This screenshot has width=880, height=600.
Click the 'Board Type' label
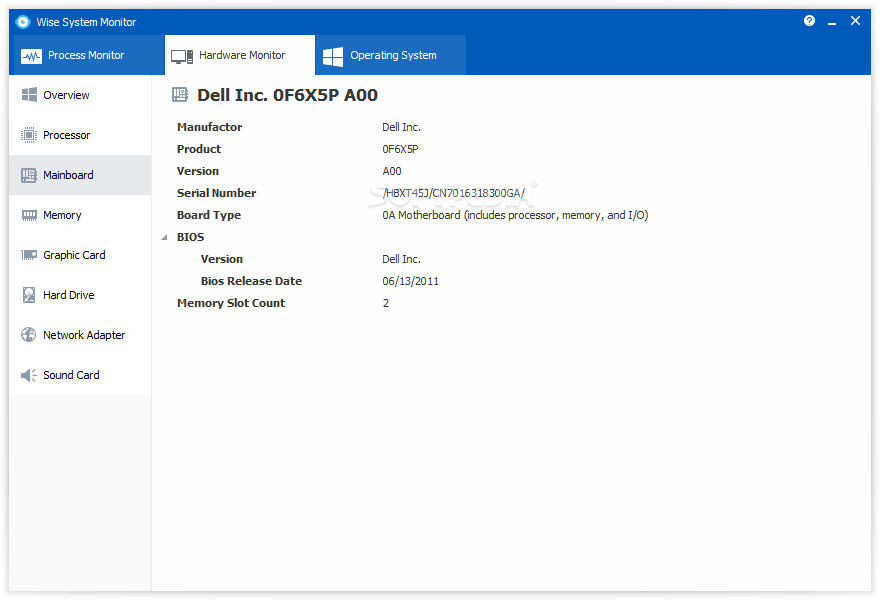tap(209, 215)
